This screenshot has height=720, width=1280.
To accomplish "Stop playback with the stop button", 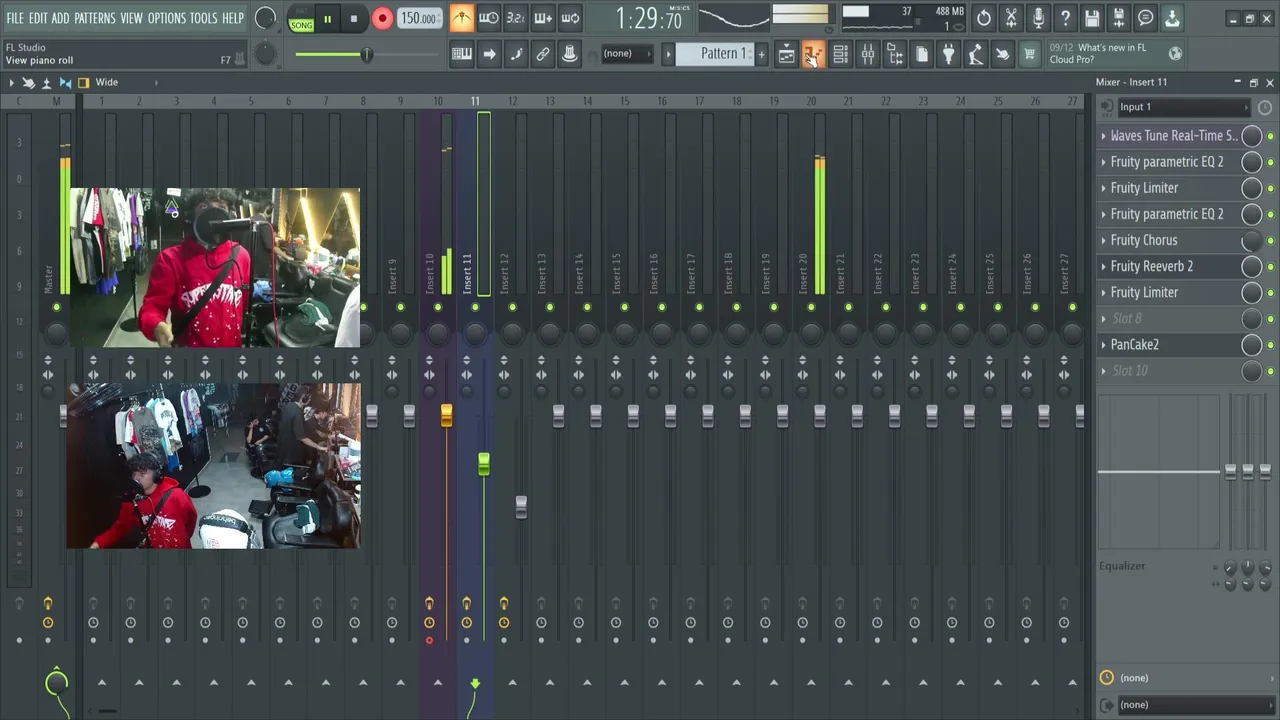I will point(353,19).
